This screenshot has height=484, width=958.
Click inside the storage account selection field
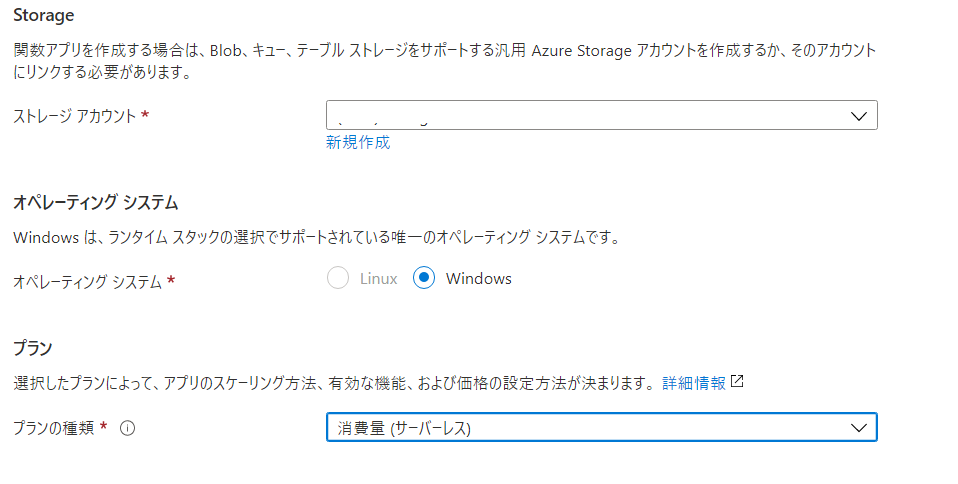coord(580,116)
